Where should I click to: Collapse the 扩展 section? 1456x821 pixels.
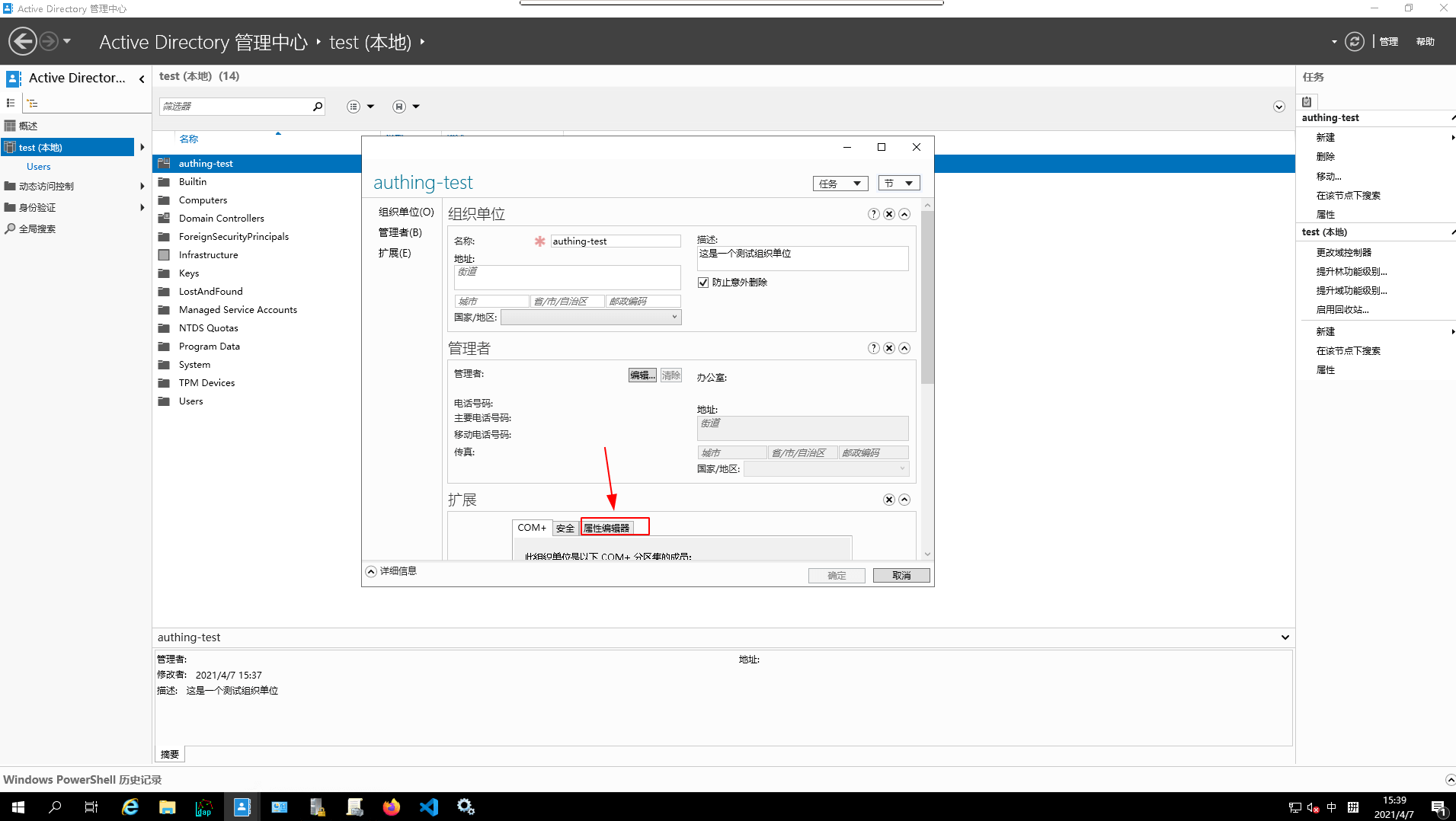click(904, 500)
